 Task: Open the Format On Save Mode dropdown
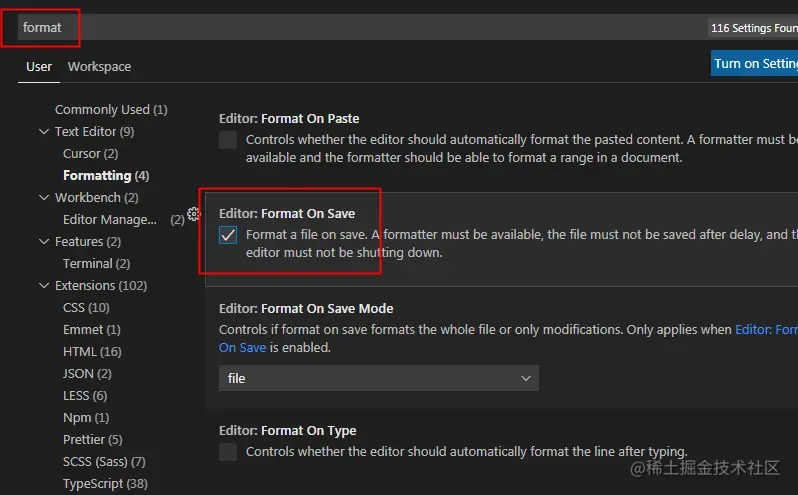[378, 378]
